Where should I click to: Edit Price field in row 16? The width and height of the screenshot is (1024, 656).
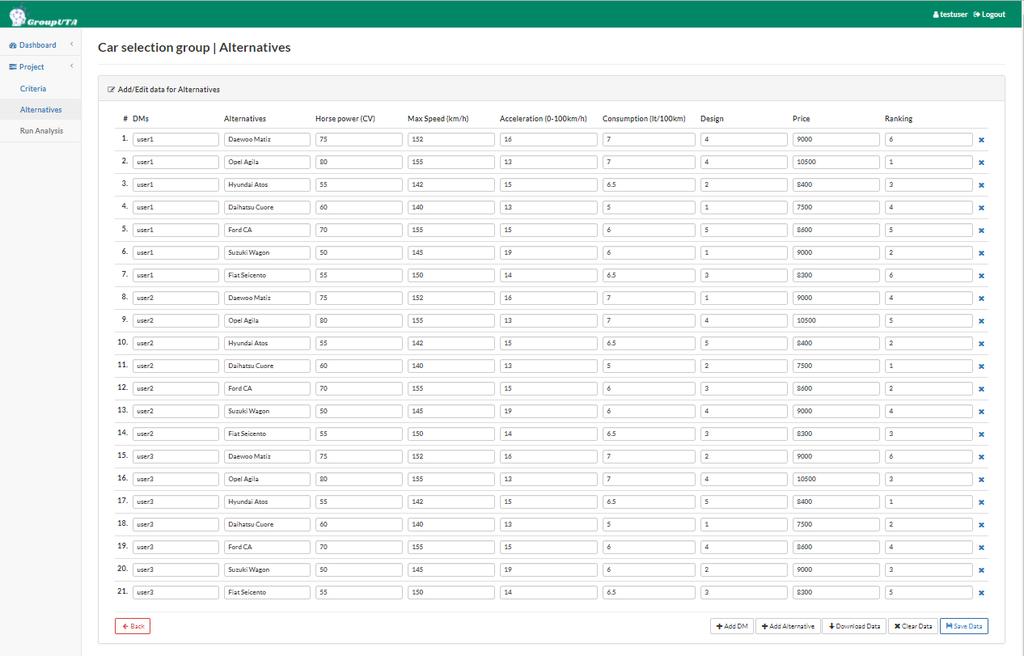[x=836, y=479]
